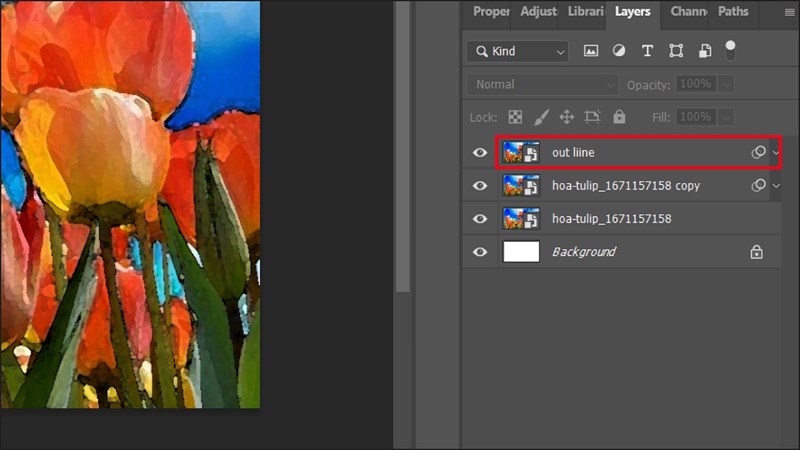Select the hoa-tulip copy layer thumbnail
The height and width of the screenshot is (450, 800).
coord(521,186)
